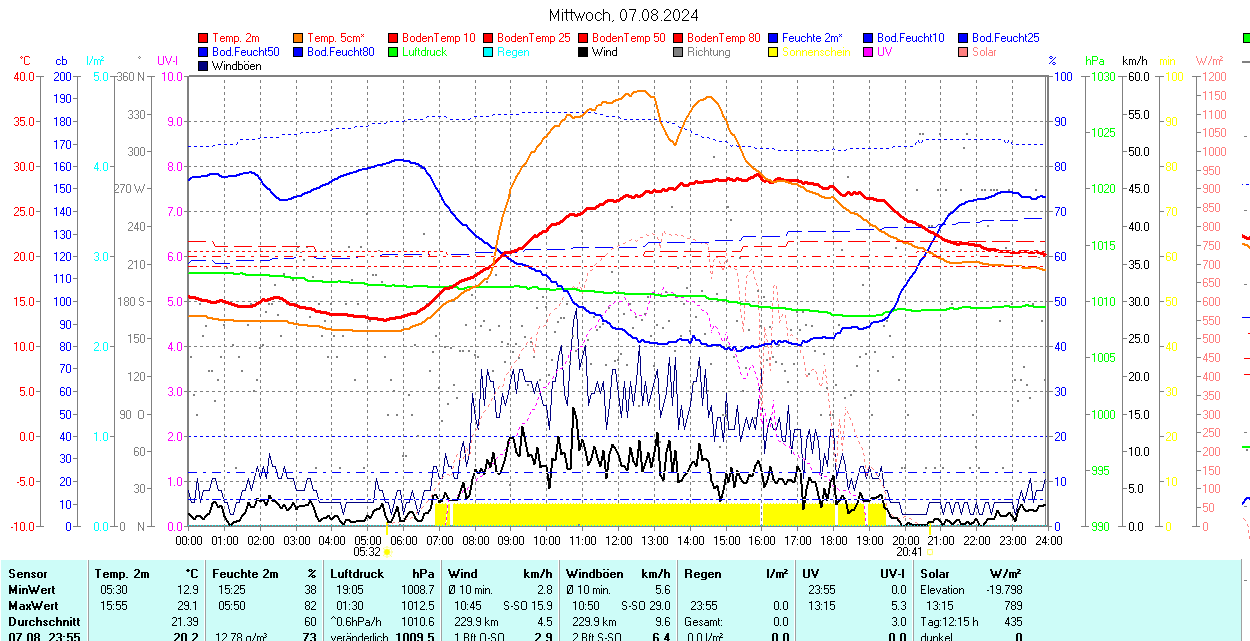The image size is (1250, 641).
Task: Click the orange swatch beside Temp. 5cm*
Action: tap(299, 38)
